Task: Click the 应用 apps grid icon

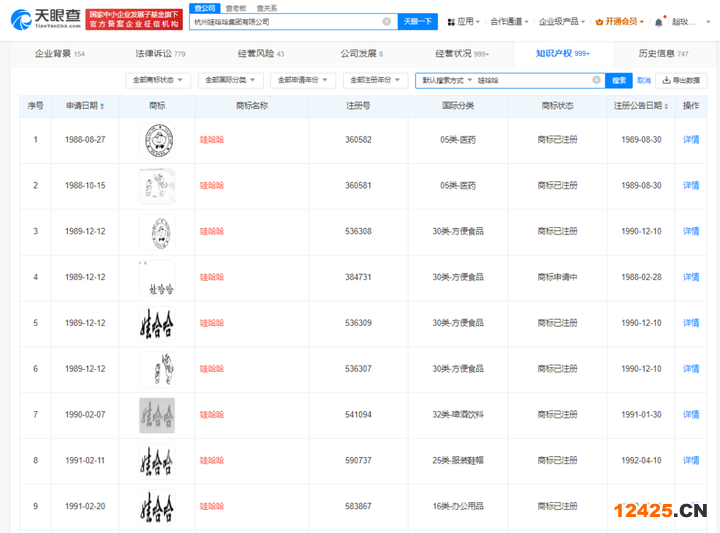Action: 451,21
